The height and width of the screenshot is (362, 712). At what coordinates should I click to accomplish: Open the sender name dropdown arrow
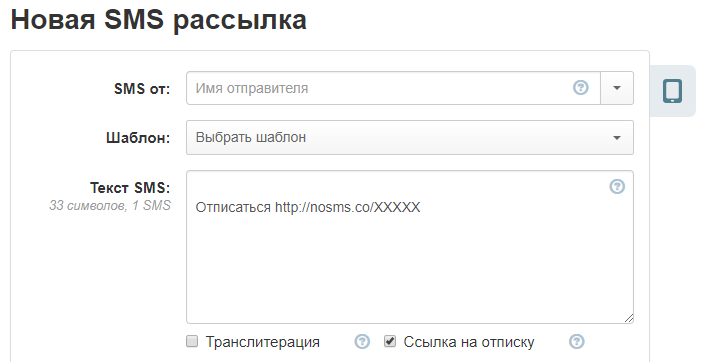tap(617, 88)
